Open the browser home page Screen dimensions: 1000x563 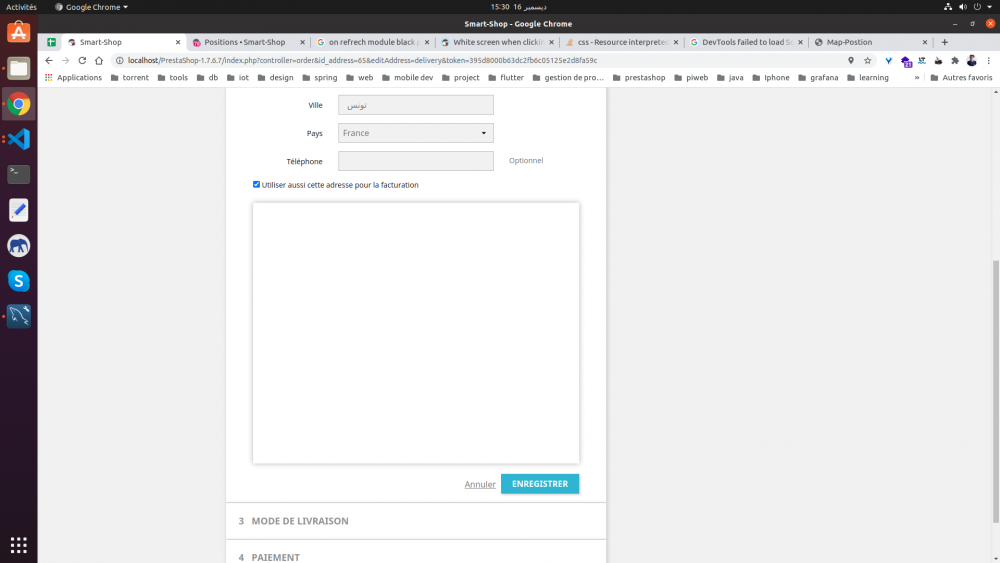click(x=99, y=61)
